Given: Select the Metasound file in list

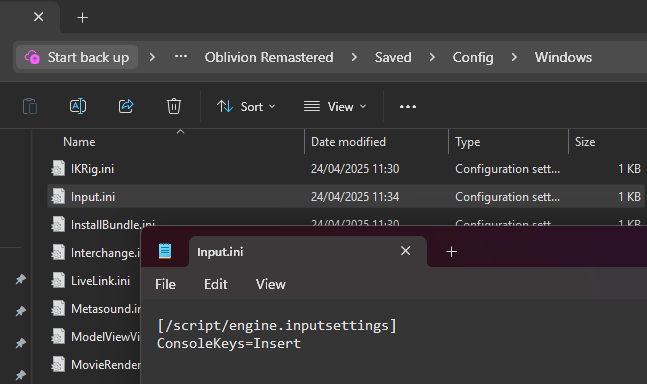Looking at the screenshot, I should click(x=105, y=309).
